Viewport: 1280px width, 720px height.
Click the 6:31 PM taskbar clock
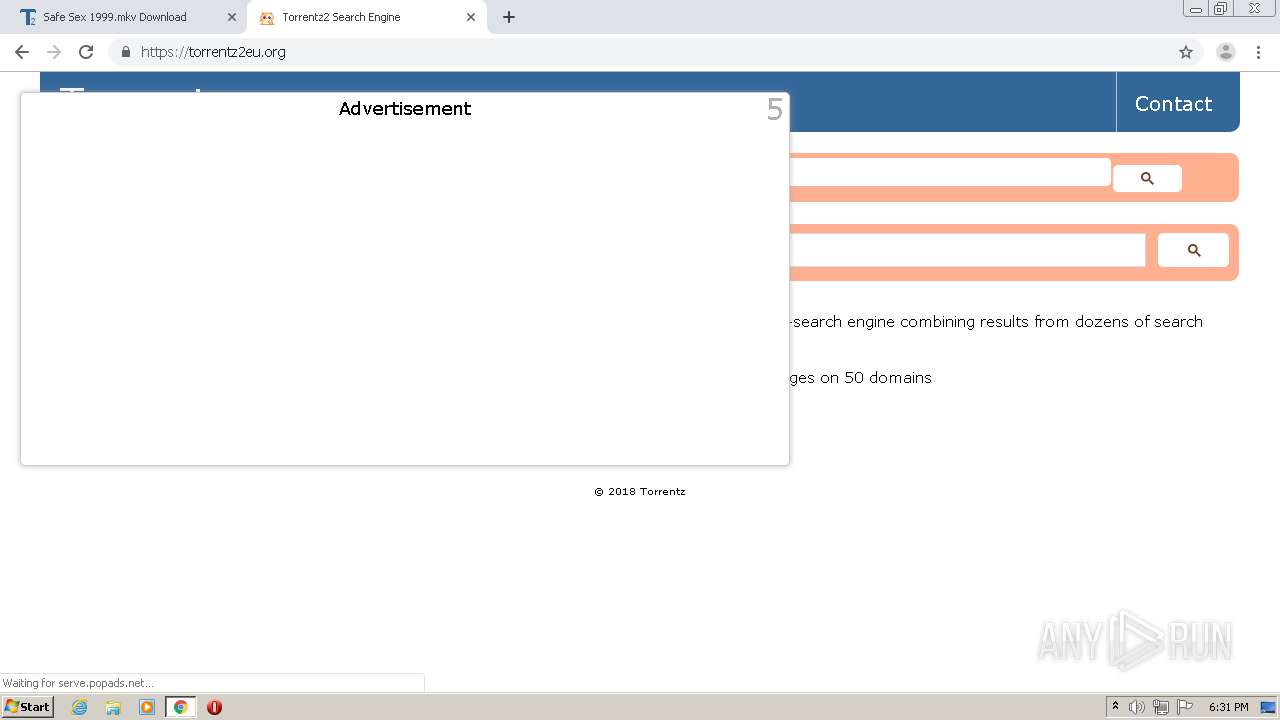[1229, 707]
